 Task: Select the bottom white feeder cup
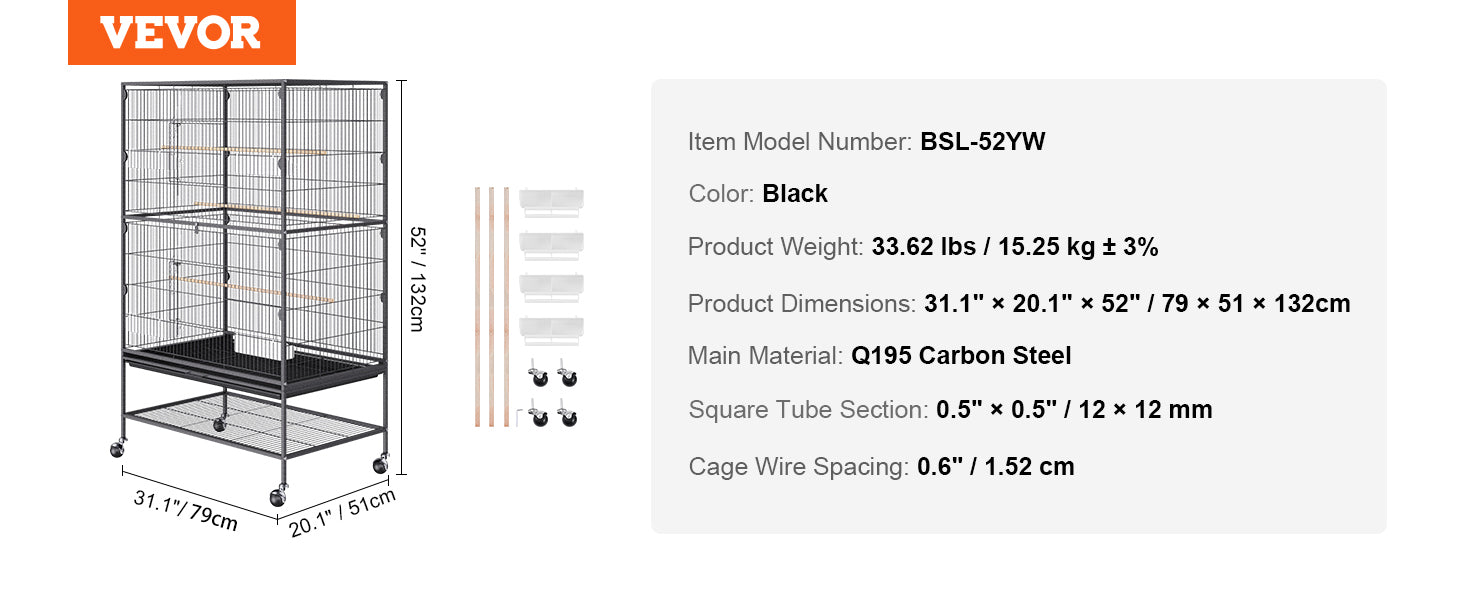[551, 329]
